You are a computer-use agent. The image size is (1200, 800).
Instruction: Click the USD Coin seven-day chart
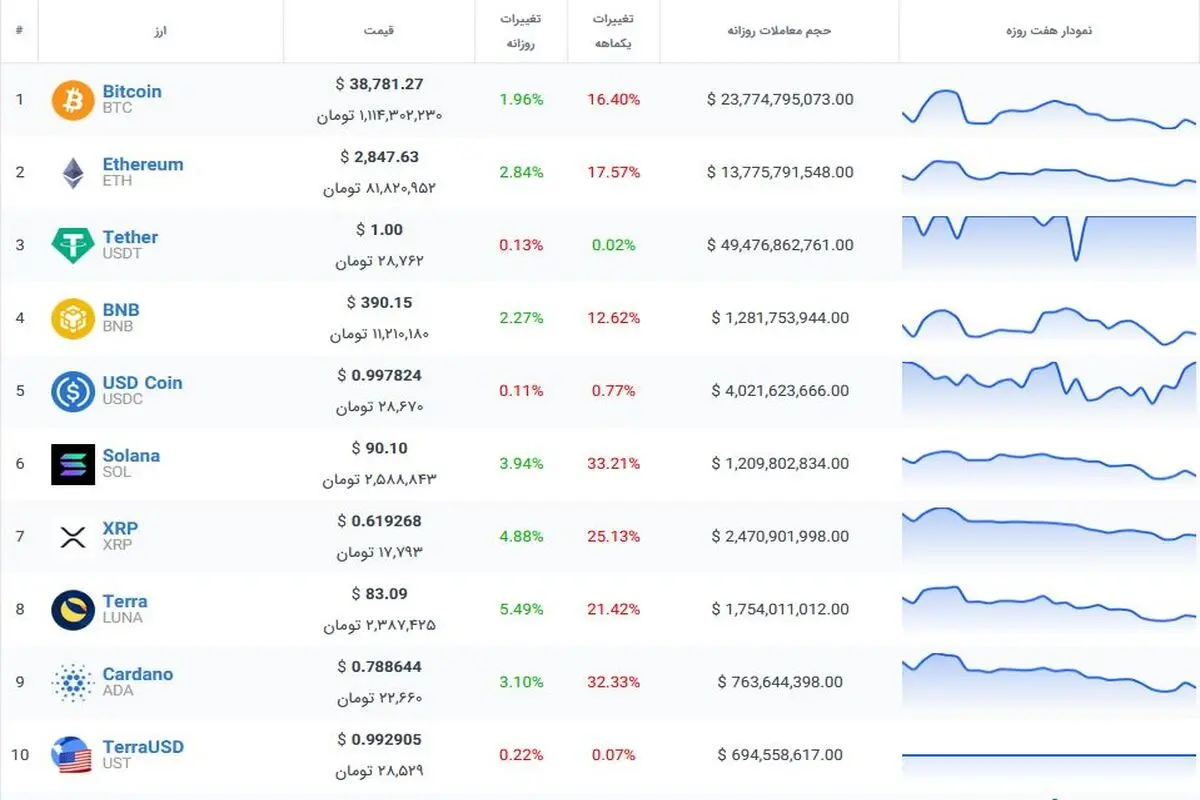(1049, 387)
